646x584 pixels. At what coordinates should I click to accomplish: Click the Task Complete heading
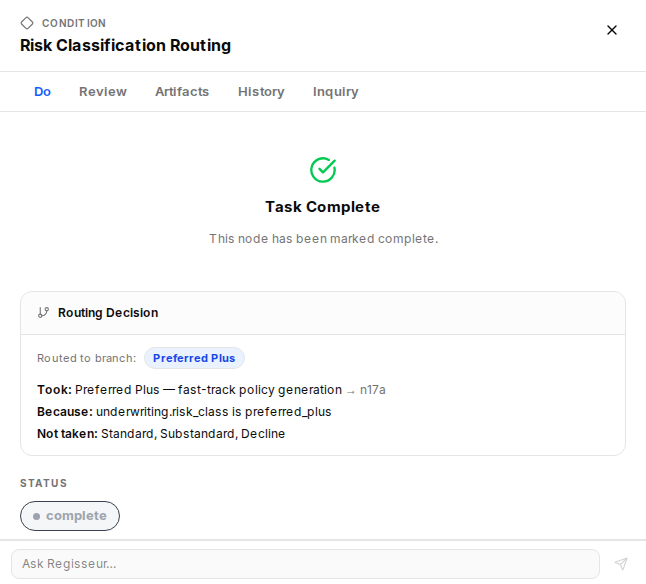[x=323, y=207]
